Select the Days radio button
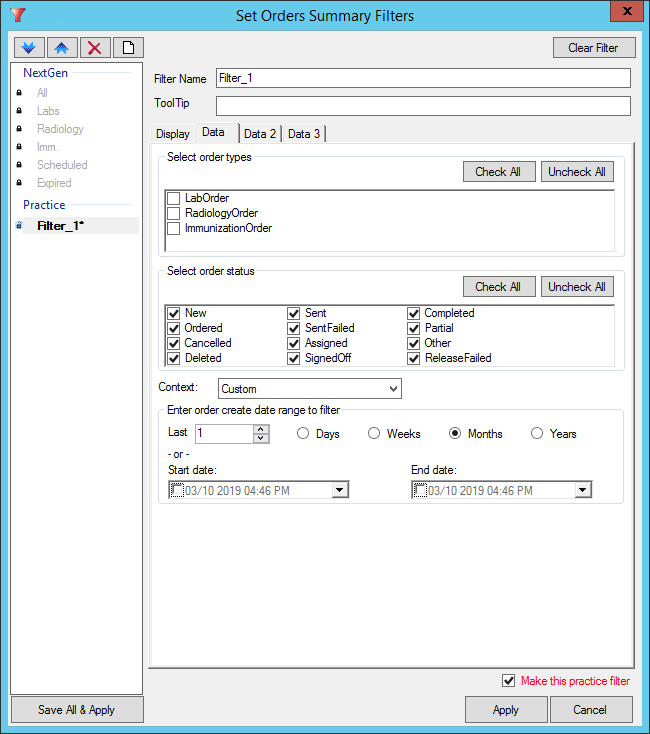Viewport: 650px width, 734px height. (x=303, y=433)
